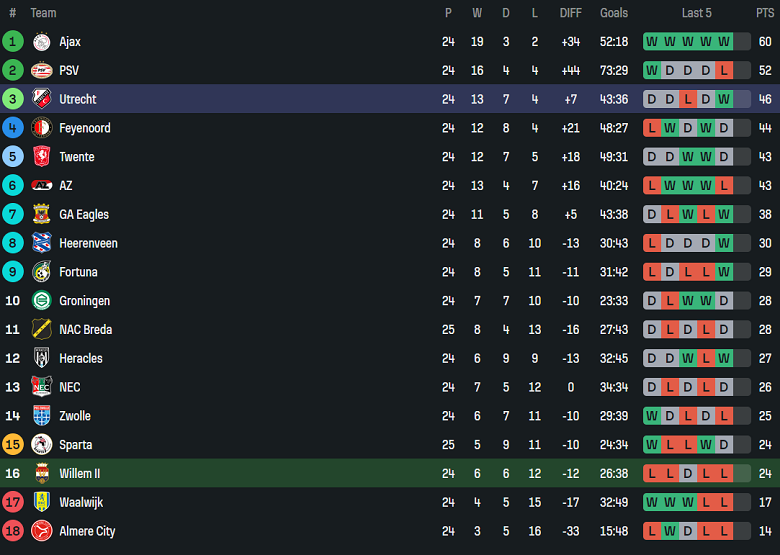Click the GA Eagles club crest
780x555 pixels.
tap(41, 214)
